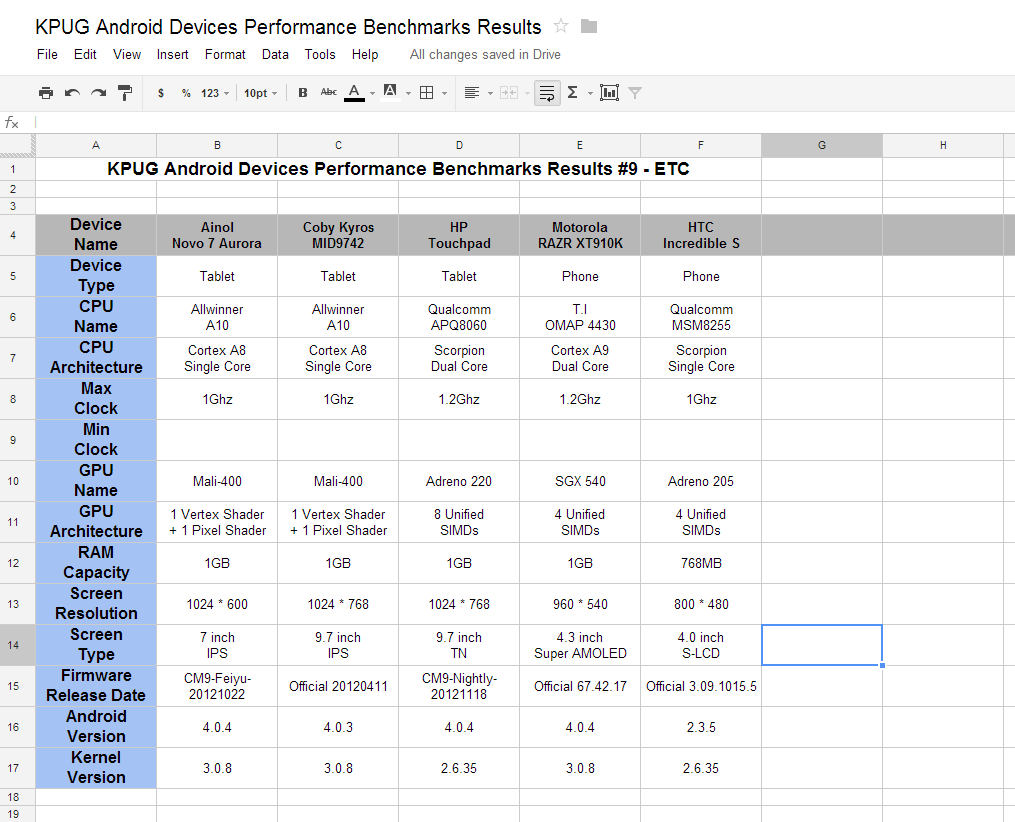The image size is (1015, 822).
Task: Click the 'SGX 540' cell
Action: pos(580,481)
